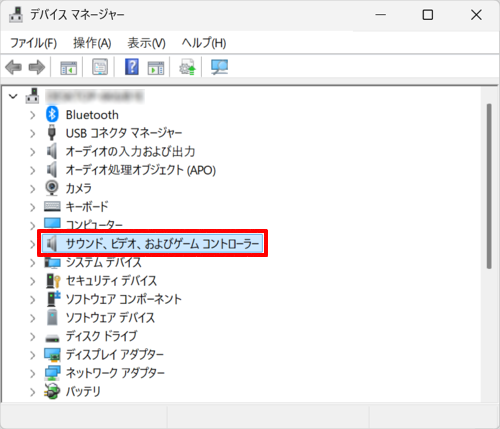Click the Back arrow toolbar button
The height and width of the screenshot is (429, 500).
[14, 67]
